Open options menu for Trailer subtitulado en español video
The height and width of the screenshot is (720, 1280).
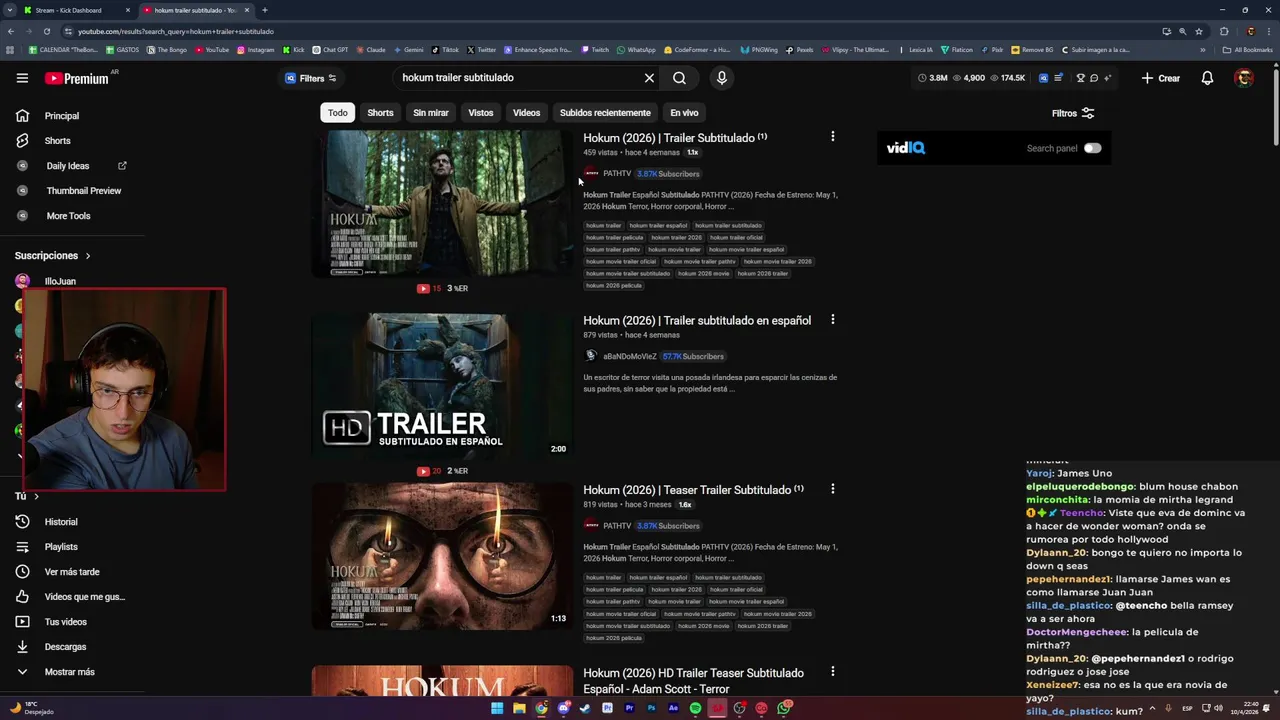click(832, 320)
